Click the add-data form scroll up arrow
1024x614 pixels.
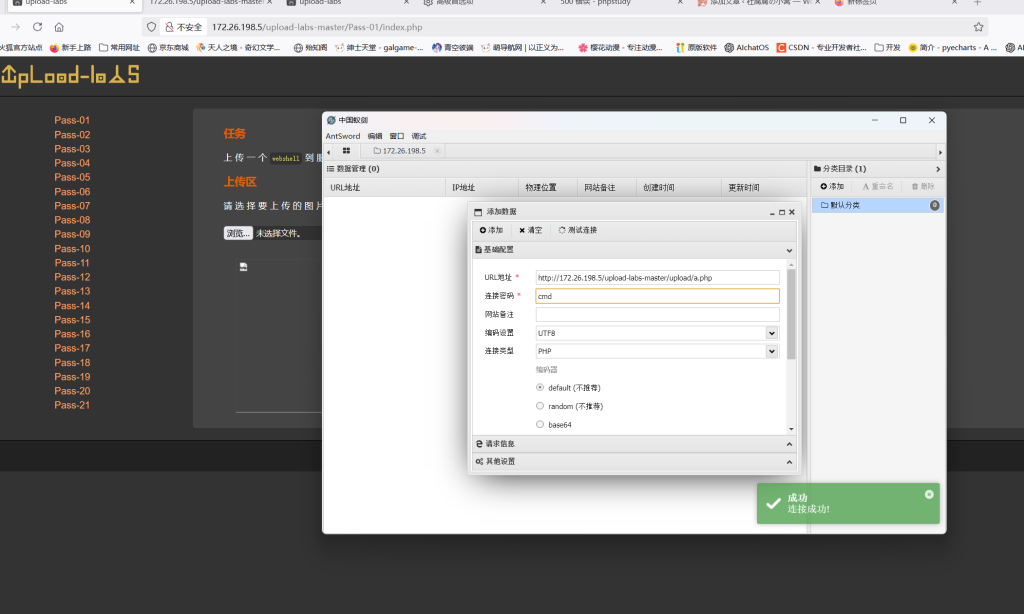pyautogui.click(x=791, y=265)
